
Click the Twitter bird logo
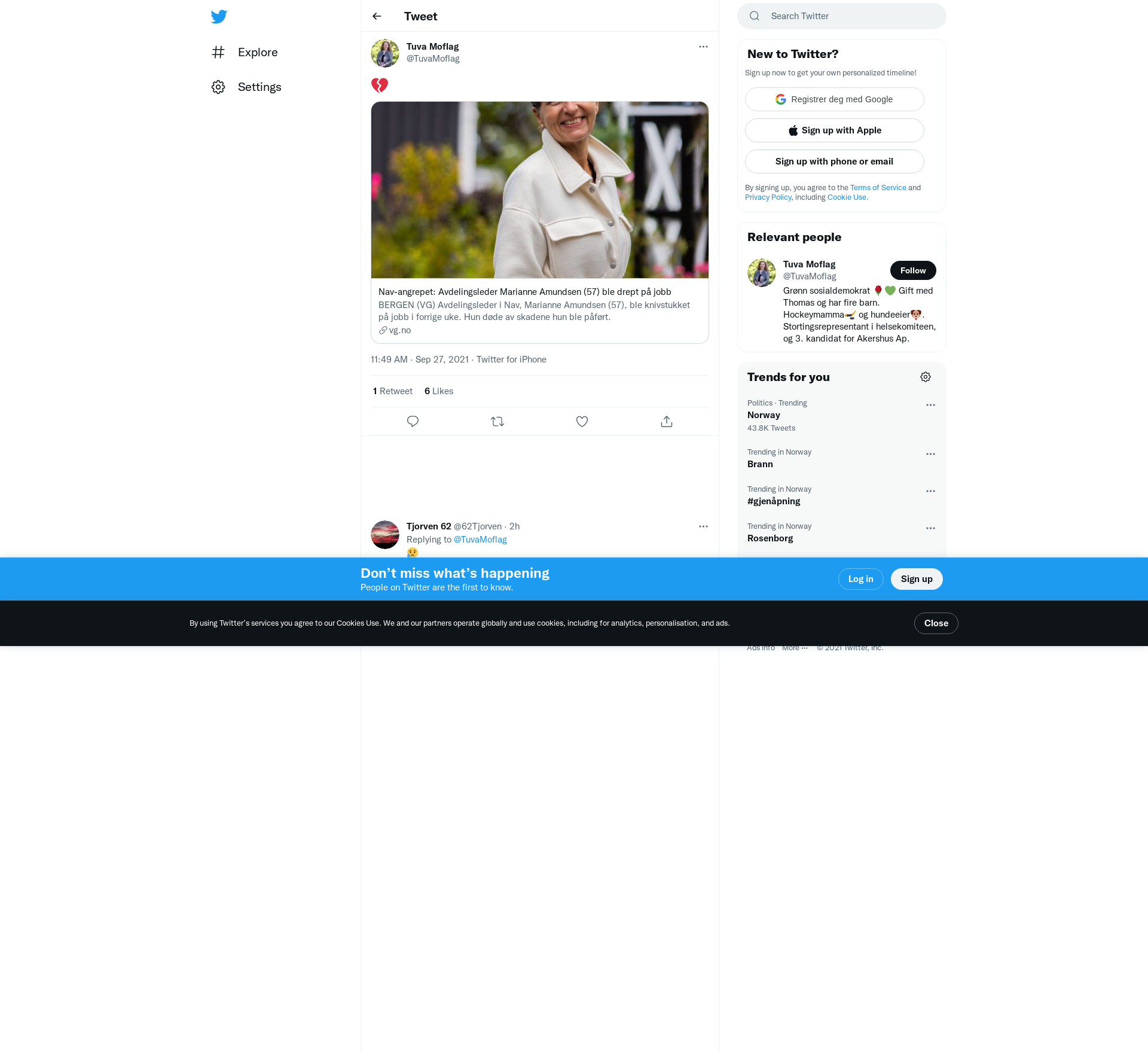[x=219, y=16]
